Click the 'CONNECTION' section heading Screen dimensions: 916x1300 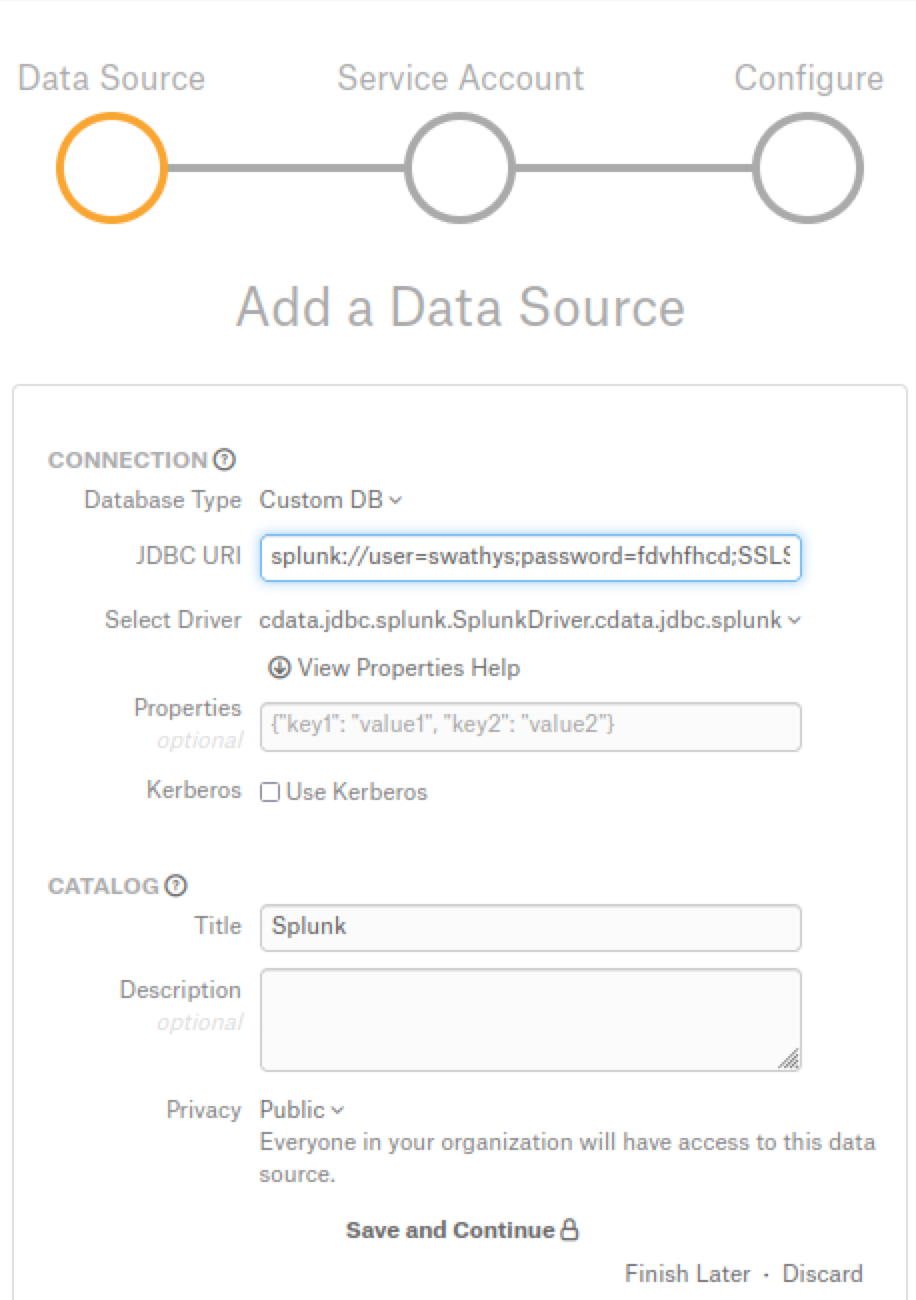coord(127,460)
